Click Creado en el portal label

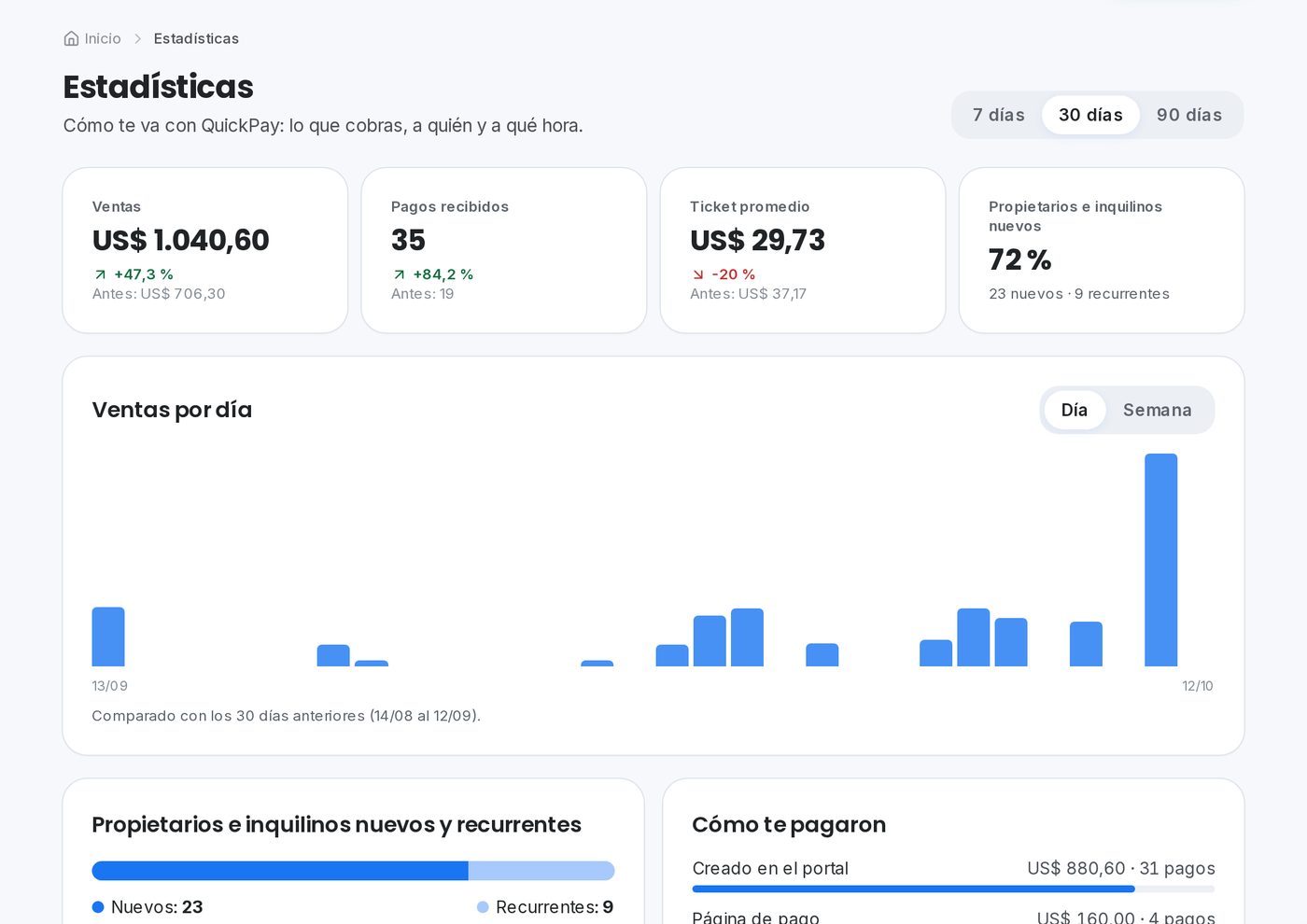[x=770, y=868]
